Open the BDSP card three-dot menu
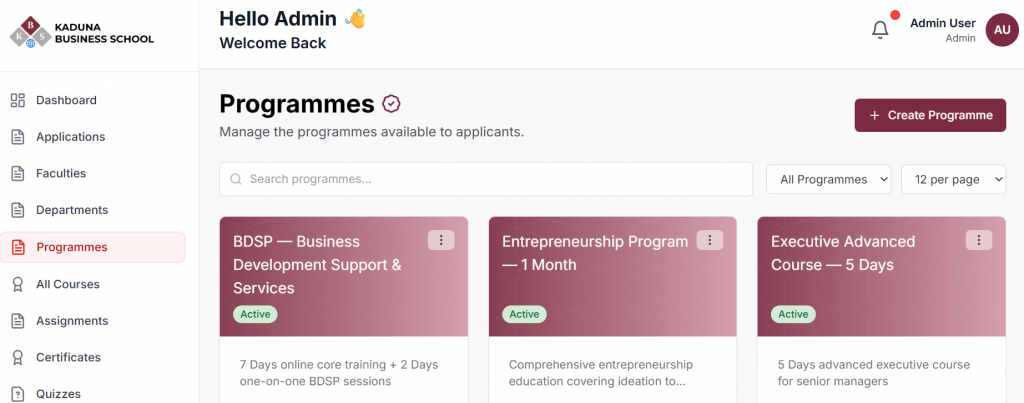The height and width of the screenshot is (403, 1024). tap(441, 240)
